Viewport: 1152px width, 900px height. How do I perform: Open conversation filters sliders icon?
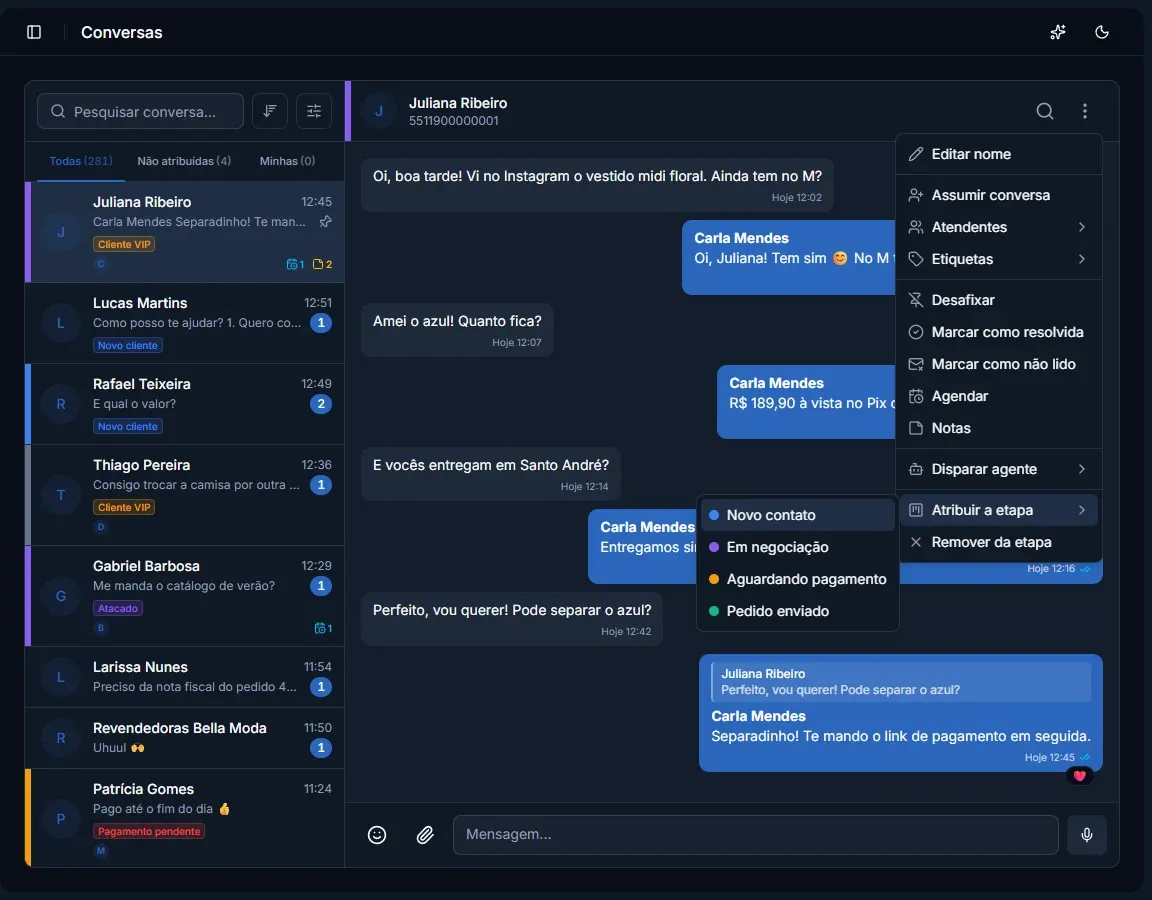pos(314,111)
